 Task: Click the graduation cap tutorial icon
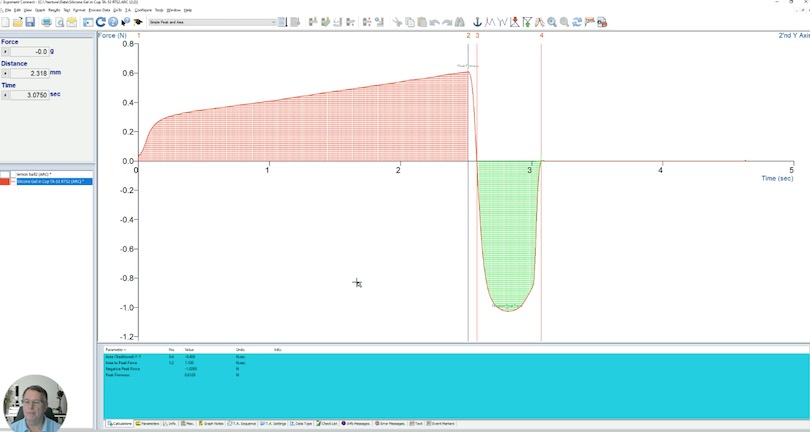point(138,22)
